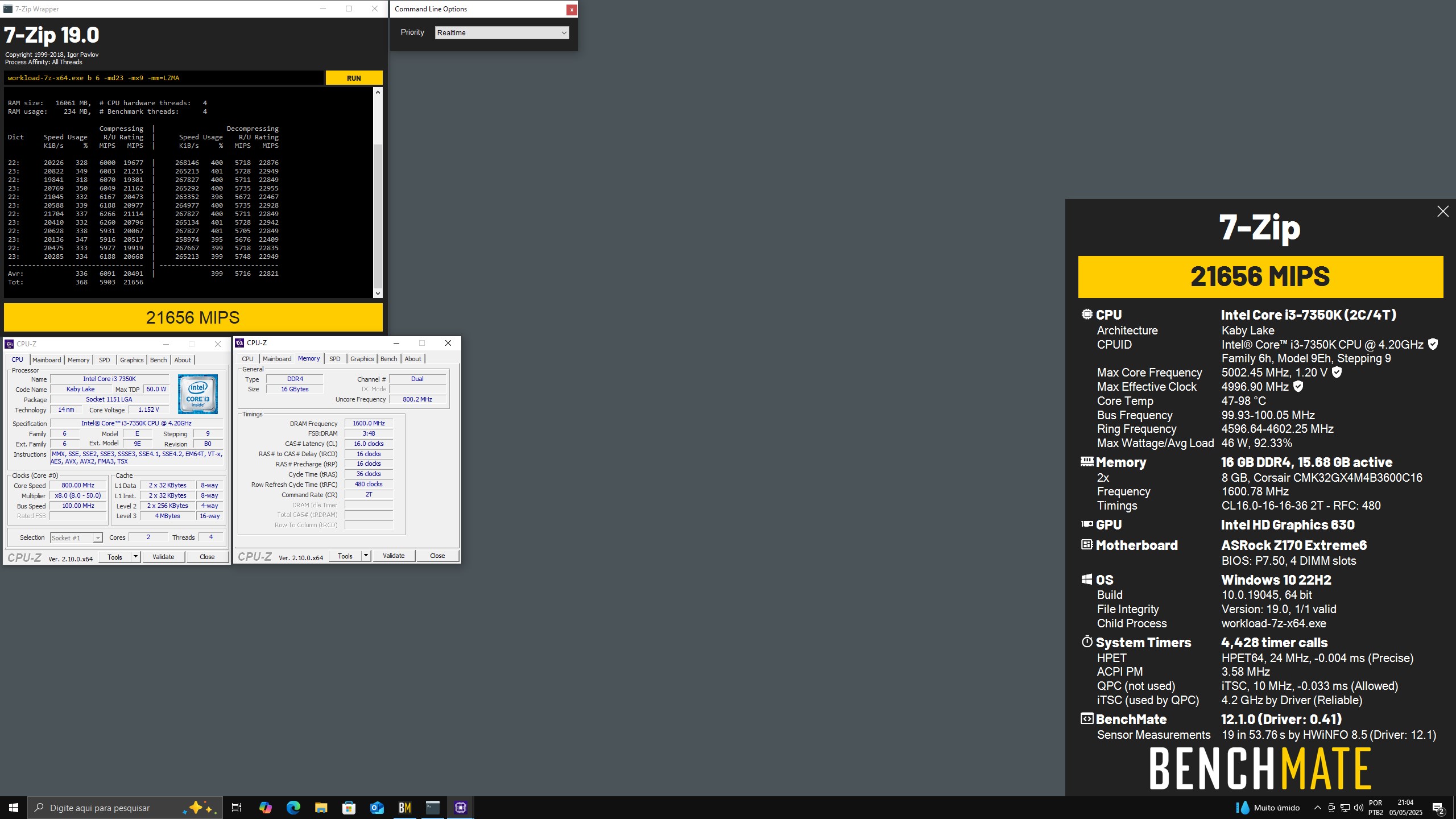Click the yellow 21656 MIPS result banner in BenchMate
Viewport: 1456px width, 819px height.
click(1260, 277)
